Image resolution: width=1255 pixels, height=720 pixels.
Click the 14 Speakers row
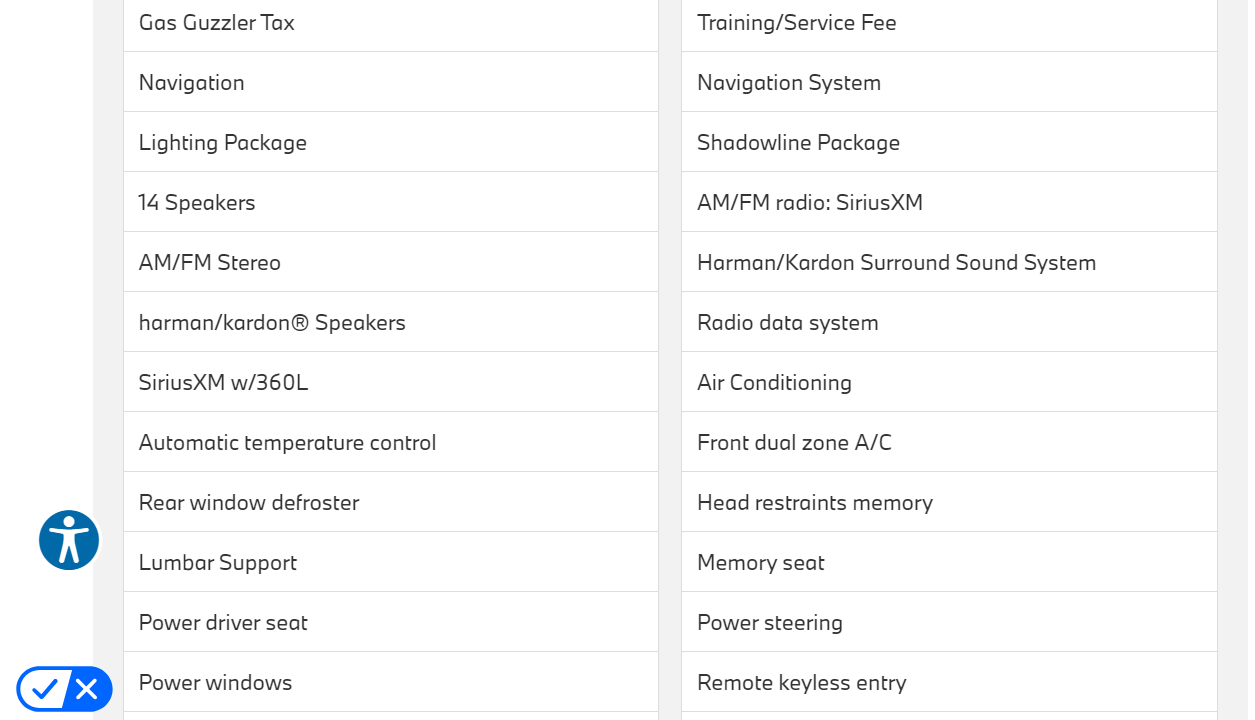click(197, 202)
